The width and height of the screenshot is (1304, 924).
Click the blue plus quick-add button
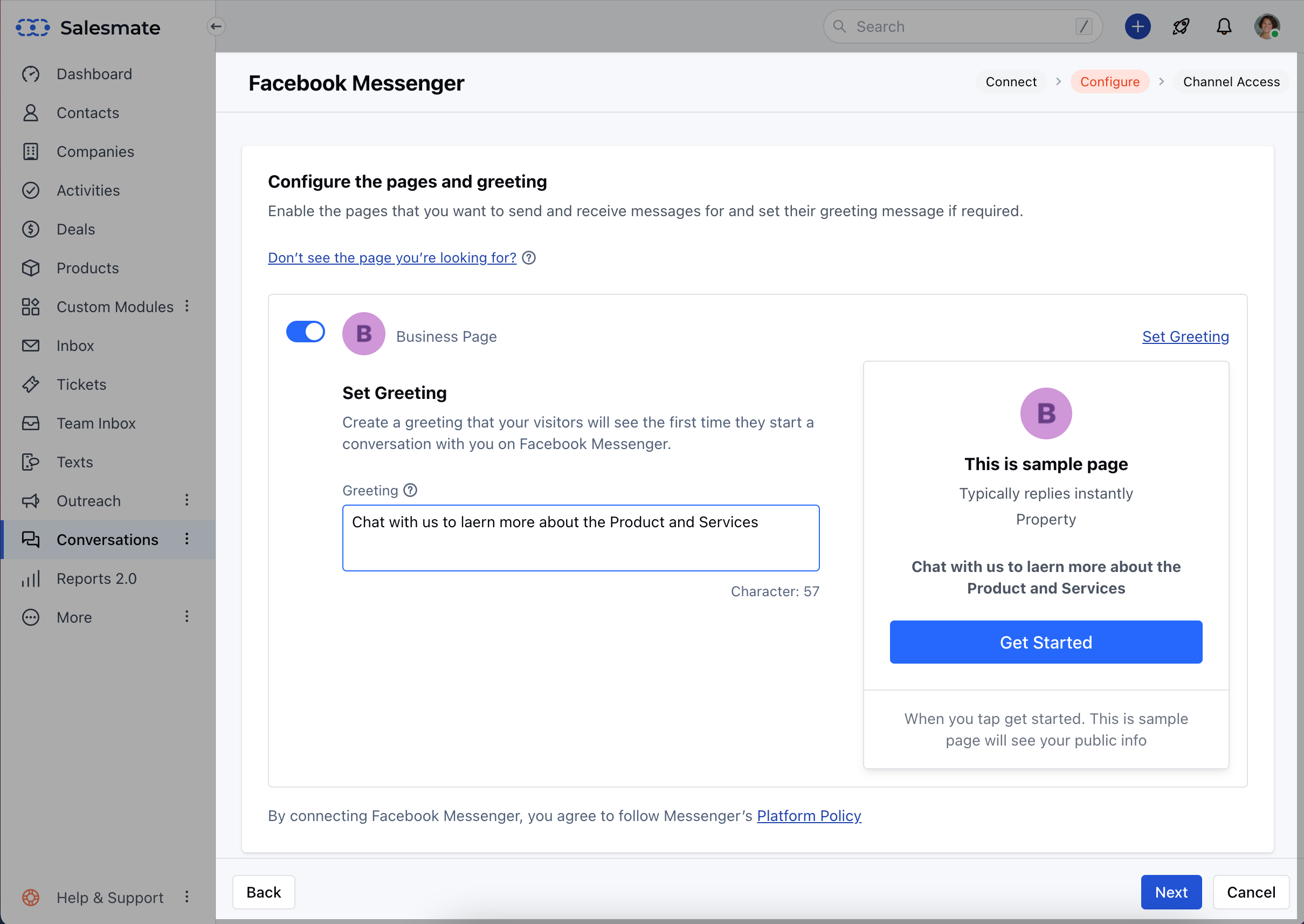1137,27
